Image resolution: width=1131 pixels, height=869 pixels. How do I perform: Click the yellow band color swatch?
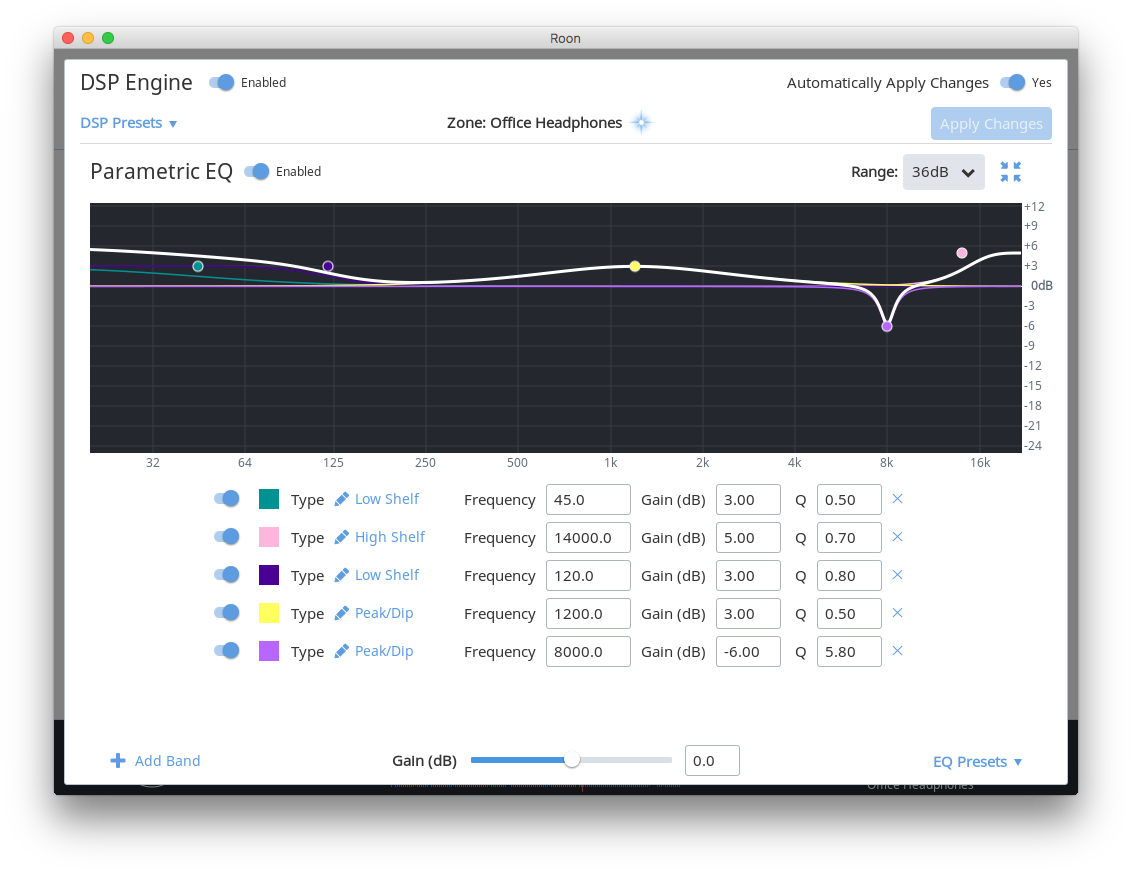pos(269,613)
